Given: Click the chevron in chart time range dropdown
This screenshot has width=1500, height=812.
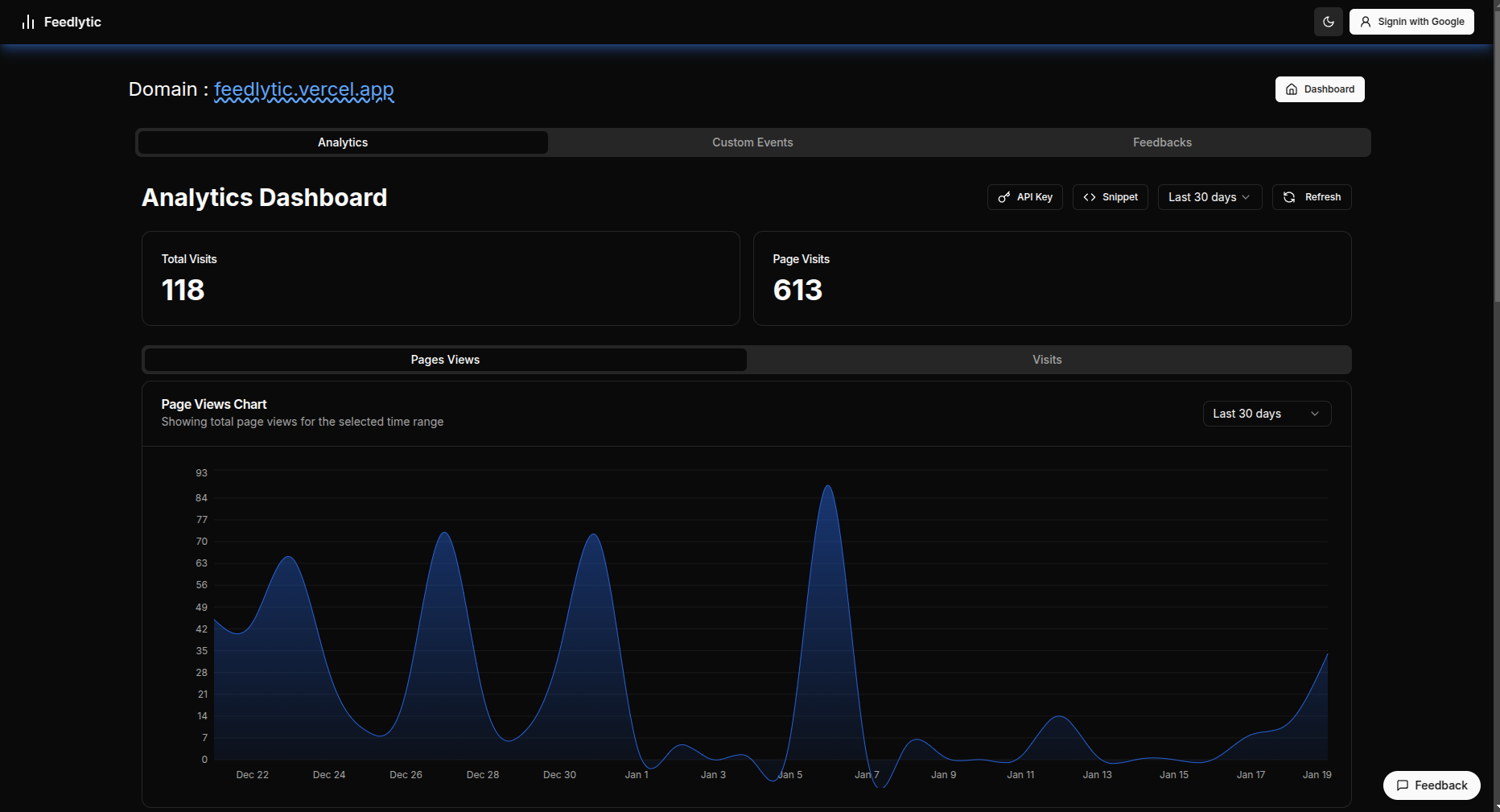Looking at the screenshot, I should click(1315, 414).
